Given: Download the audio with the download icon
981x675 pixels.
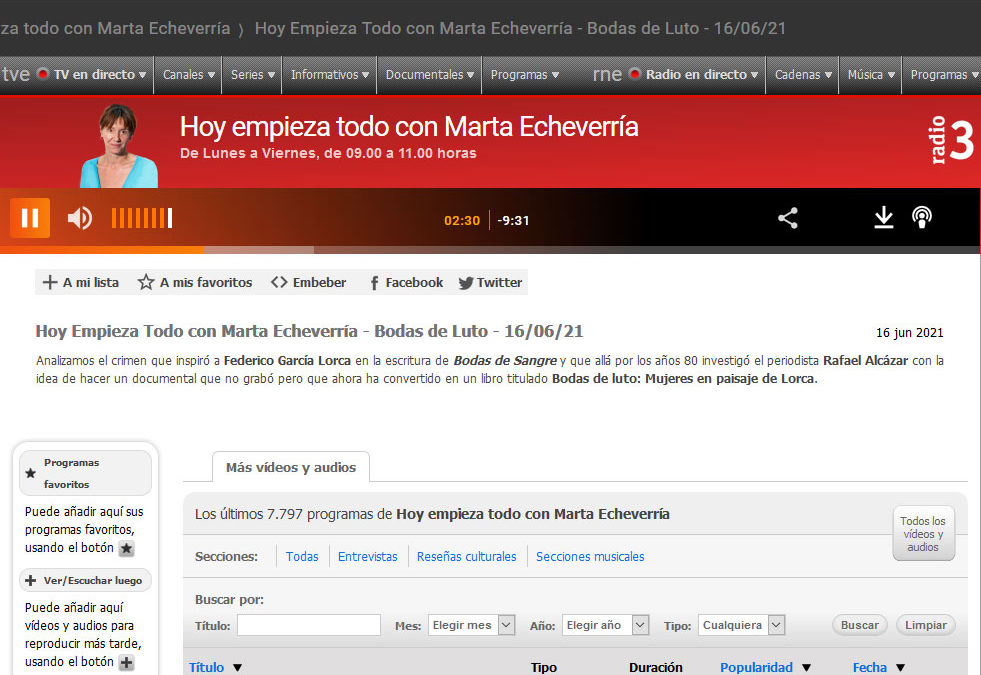Looking at the screenshot, I should pyautogui.click(x=883, y=218).
